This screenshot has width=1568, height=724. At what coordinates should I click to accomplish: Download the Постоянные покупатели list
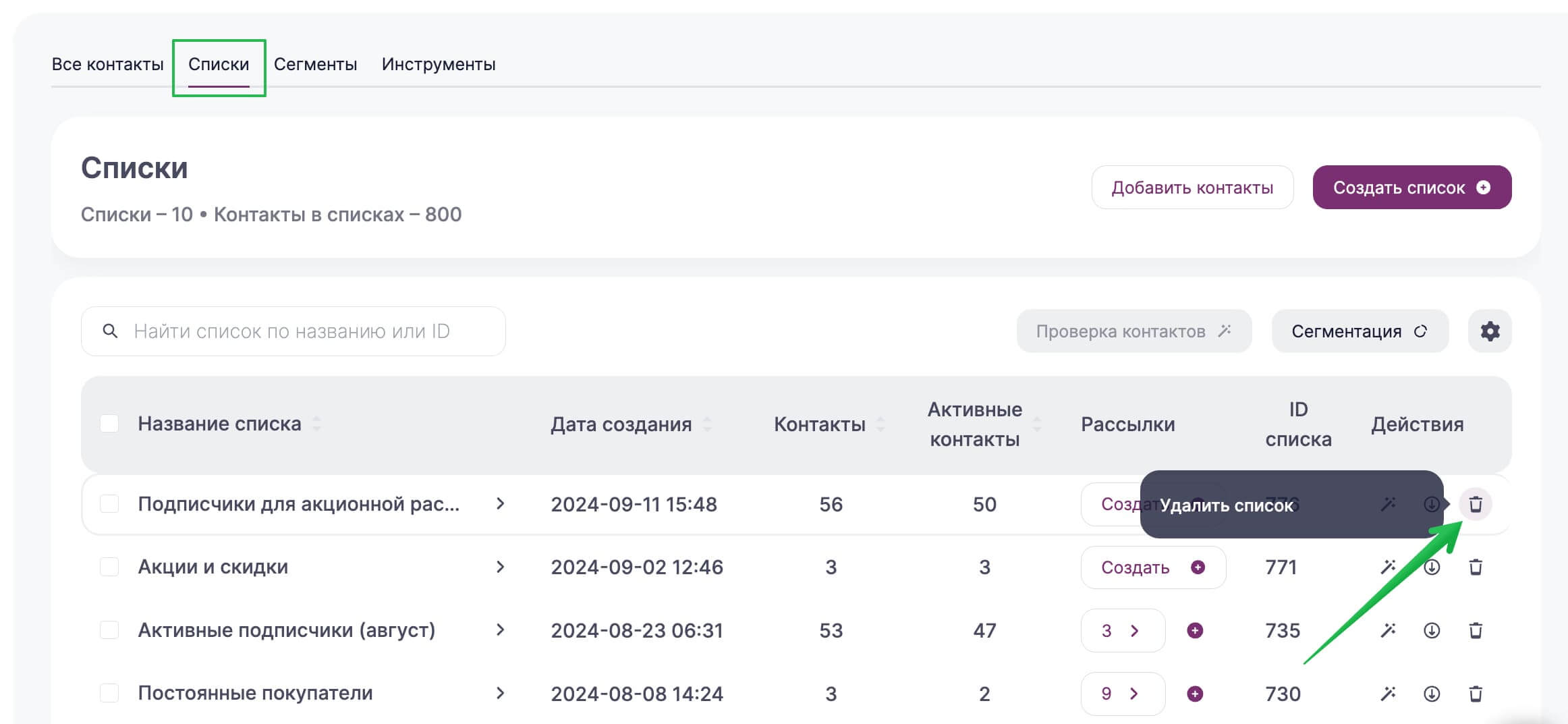tap(1432, 694)
